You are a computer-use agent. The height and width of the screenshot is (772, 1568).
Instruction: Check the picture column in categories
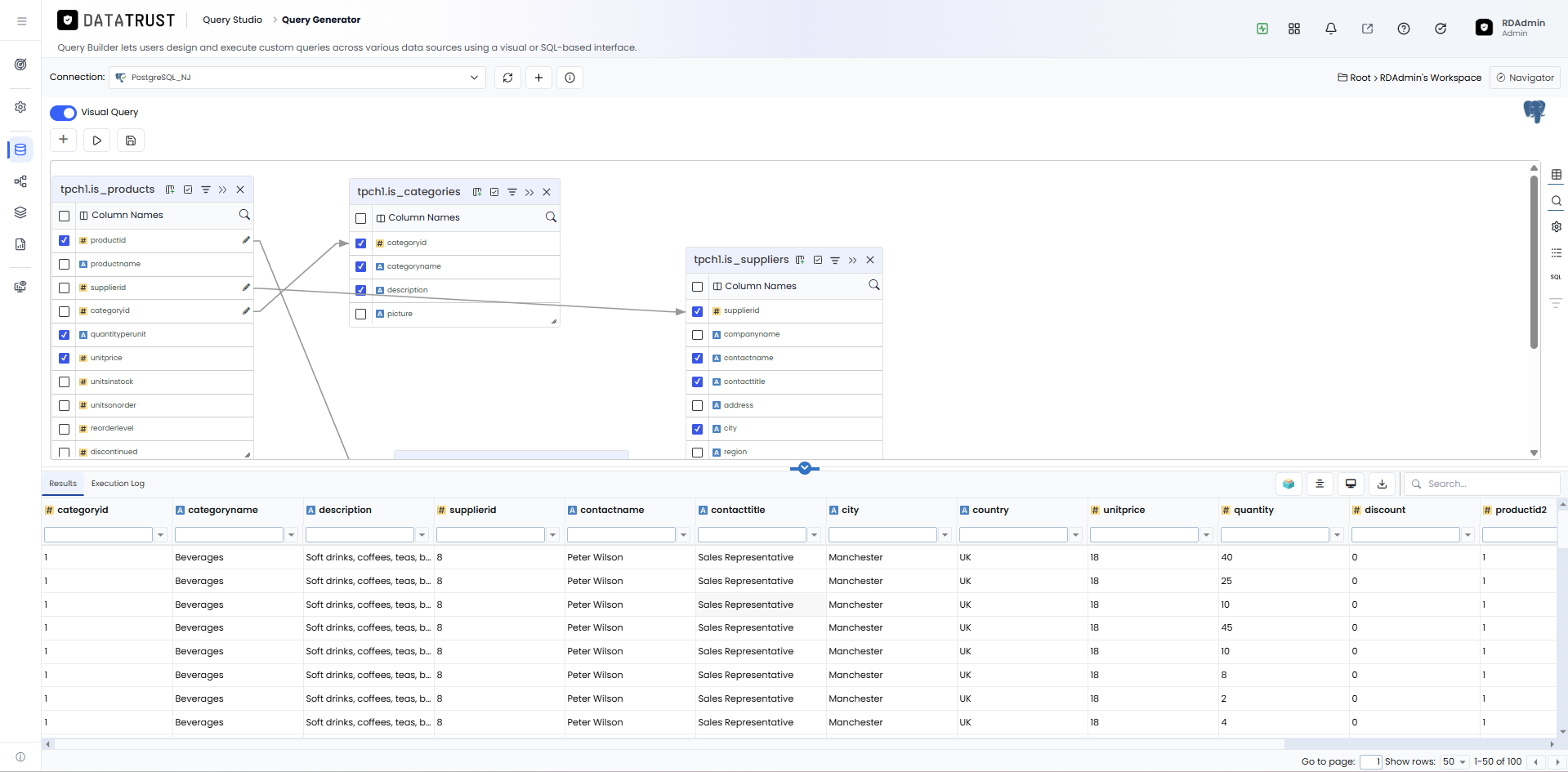360,314
